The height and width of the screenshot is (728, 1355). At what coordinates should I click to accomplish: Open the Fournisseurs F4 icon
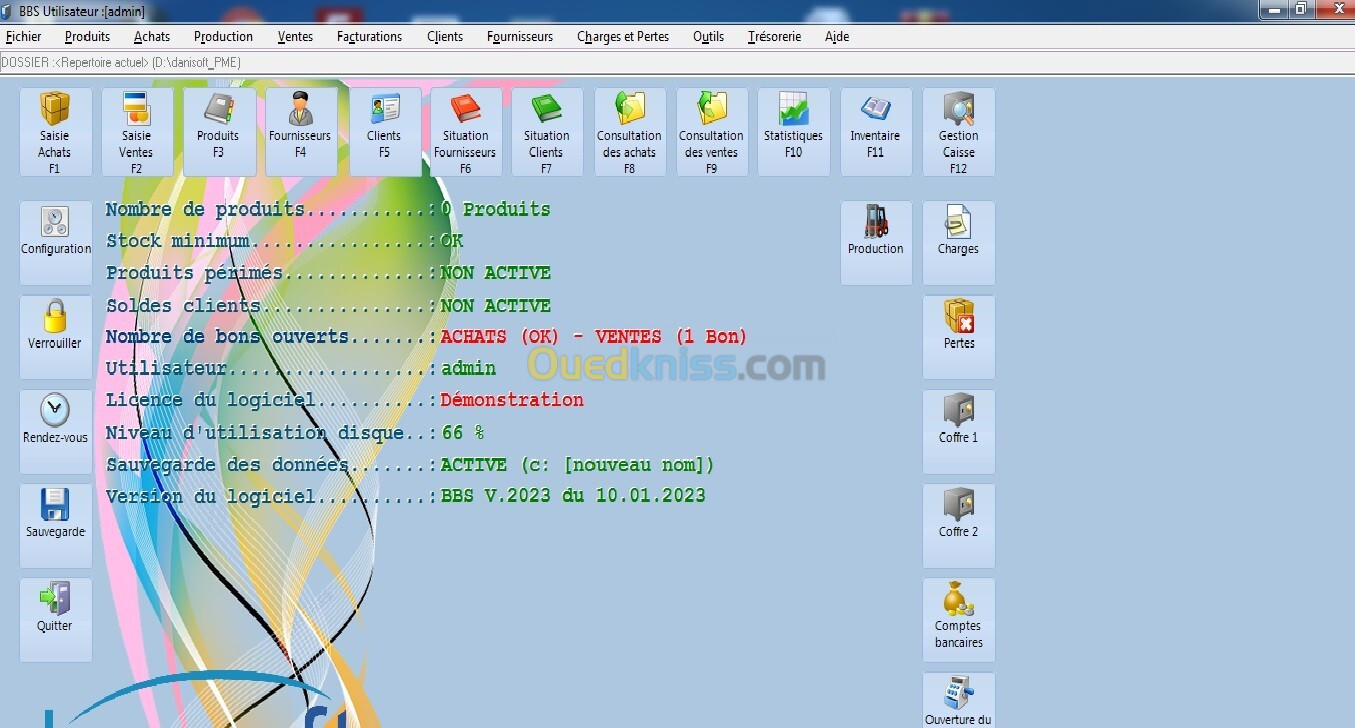300,132
